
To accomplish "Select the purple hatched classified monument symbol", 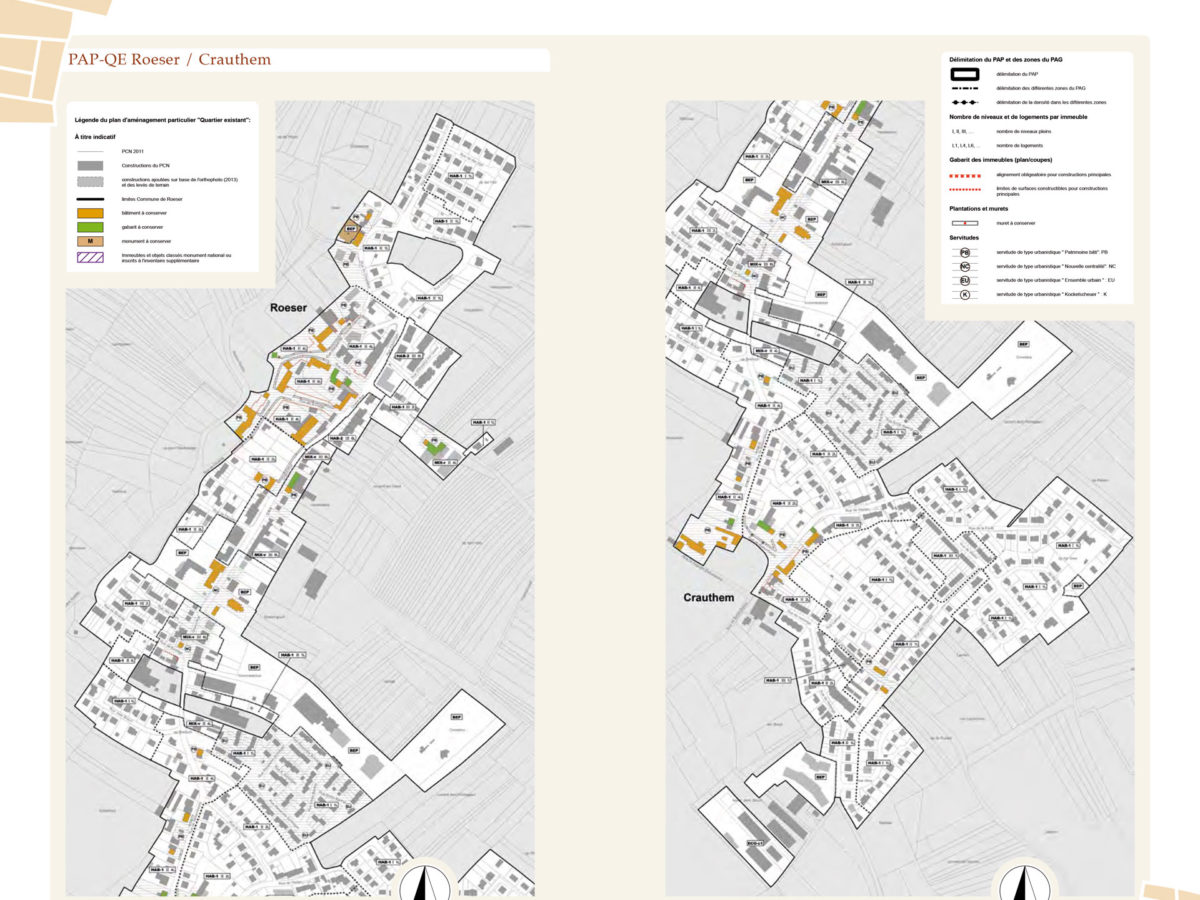I will 91,258.
